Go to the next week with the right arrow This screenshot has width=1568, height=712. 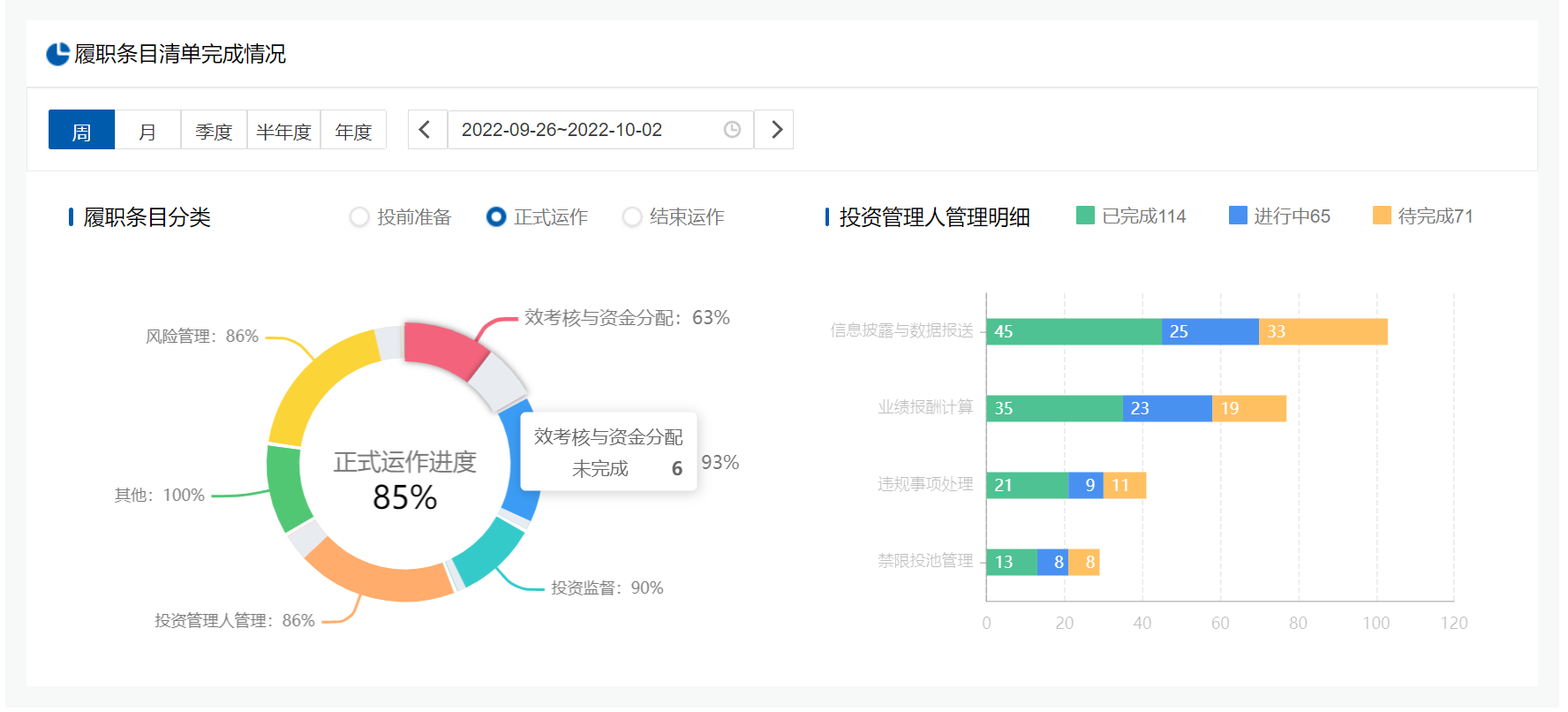click(x=773, y=130)
